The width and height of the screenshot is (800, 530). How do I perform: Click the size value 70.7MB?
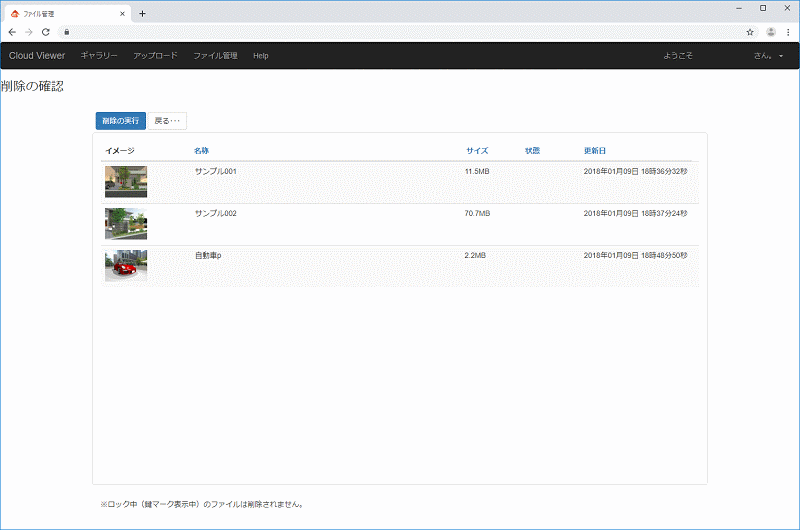477,213
